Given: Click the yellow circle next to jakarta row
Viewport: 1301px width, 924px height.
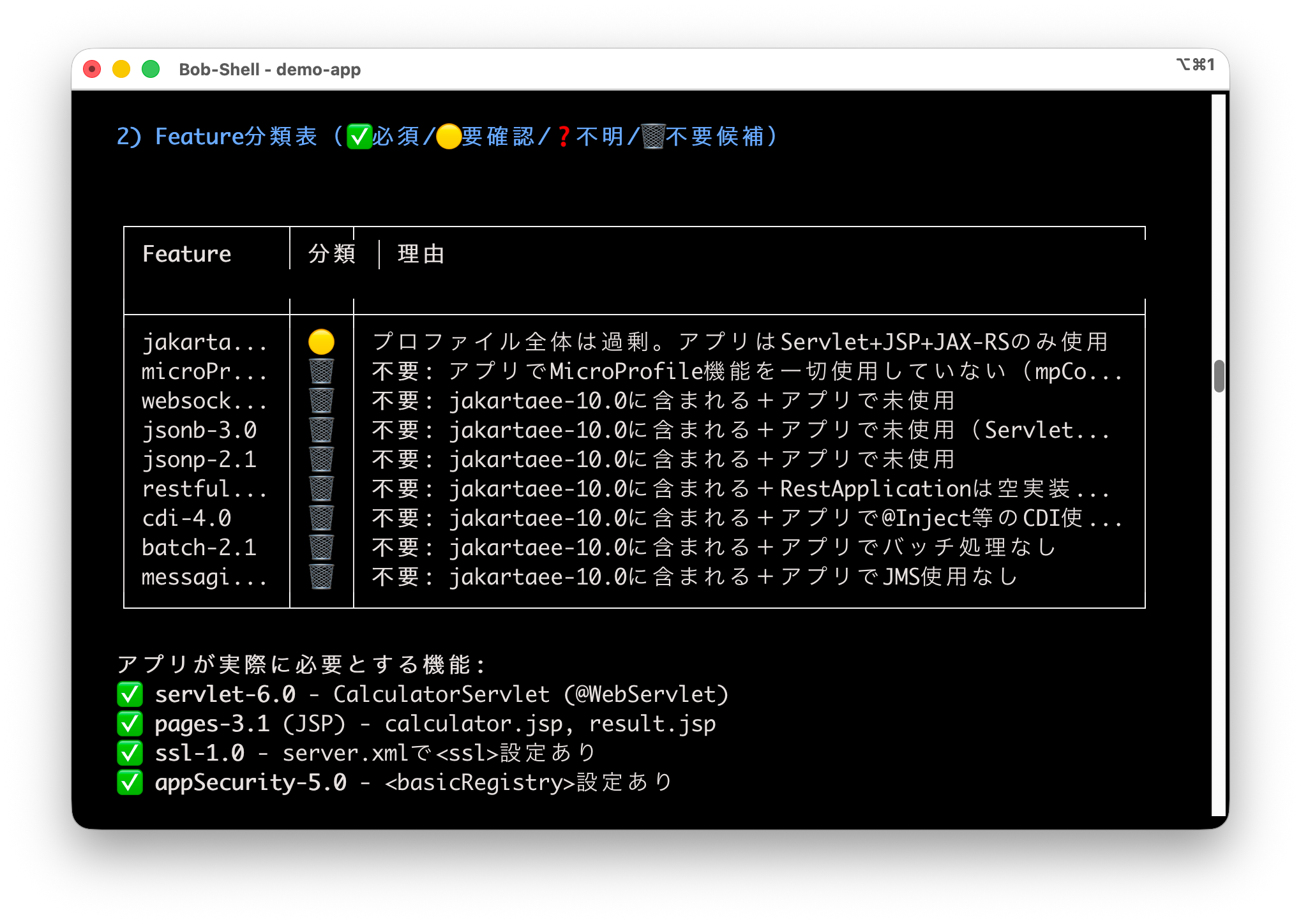Looking at the screenshot, I should point(321,342).
